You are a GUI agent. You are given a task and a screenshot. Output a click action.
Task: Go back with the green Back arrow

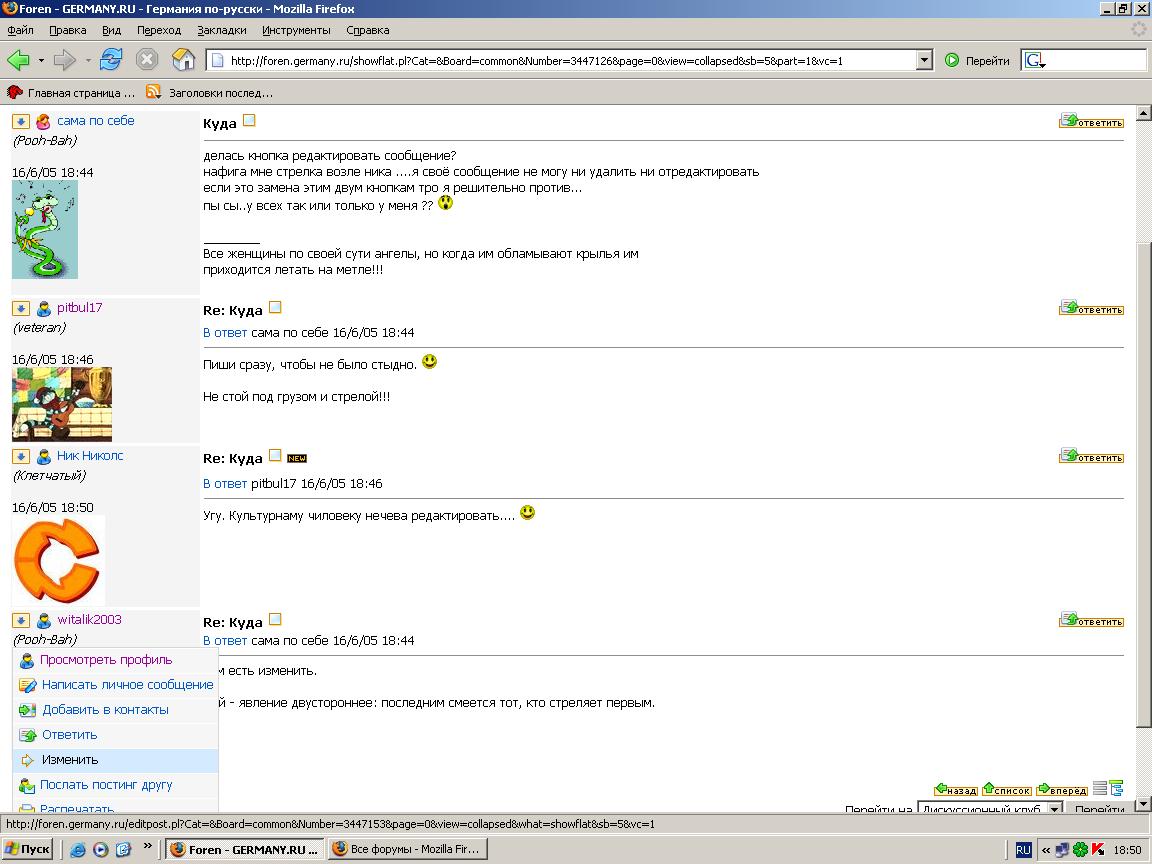tap(18, 60)
